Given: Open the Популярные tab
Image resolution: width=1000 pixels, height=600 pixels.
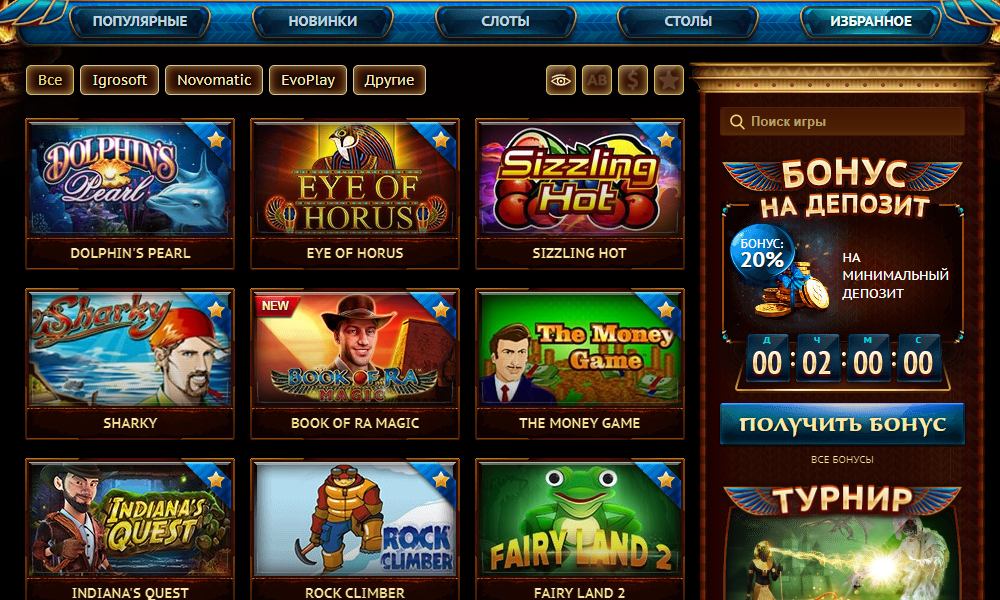Looking at the screenshot, I should (x=140, y=21).
